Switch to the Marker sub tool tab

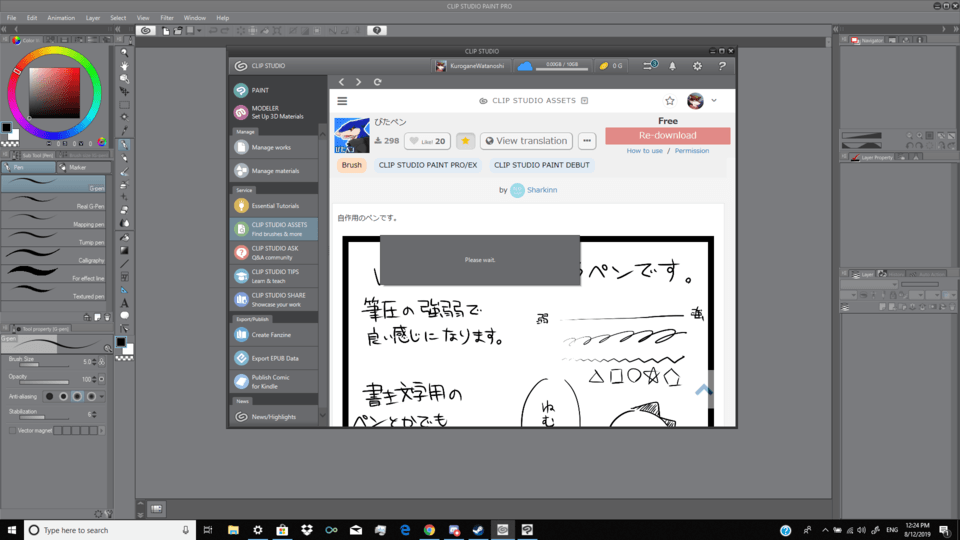pos(84,167)
